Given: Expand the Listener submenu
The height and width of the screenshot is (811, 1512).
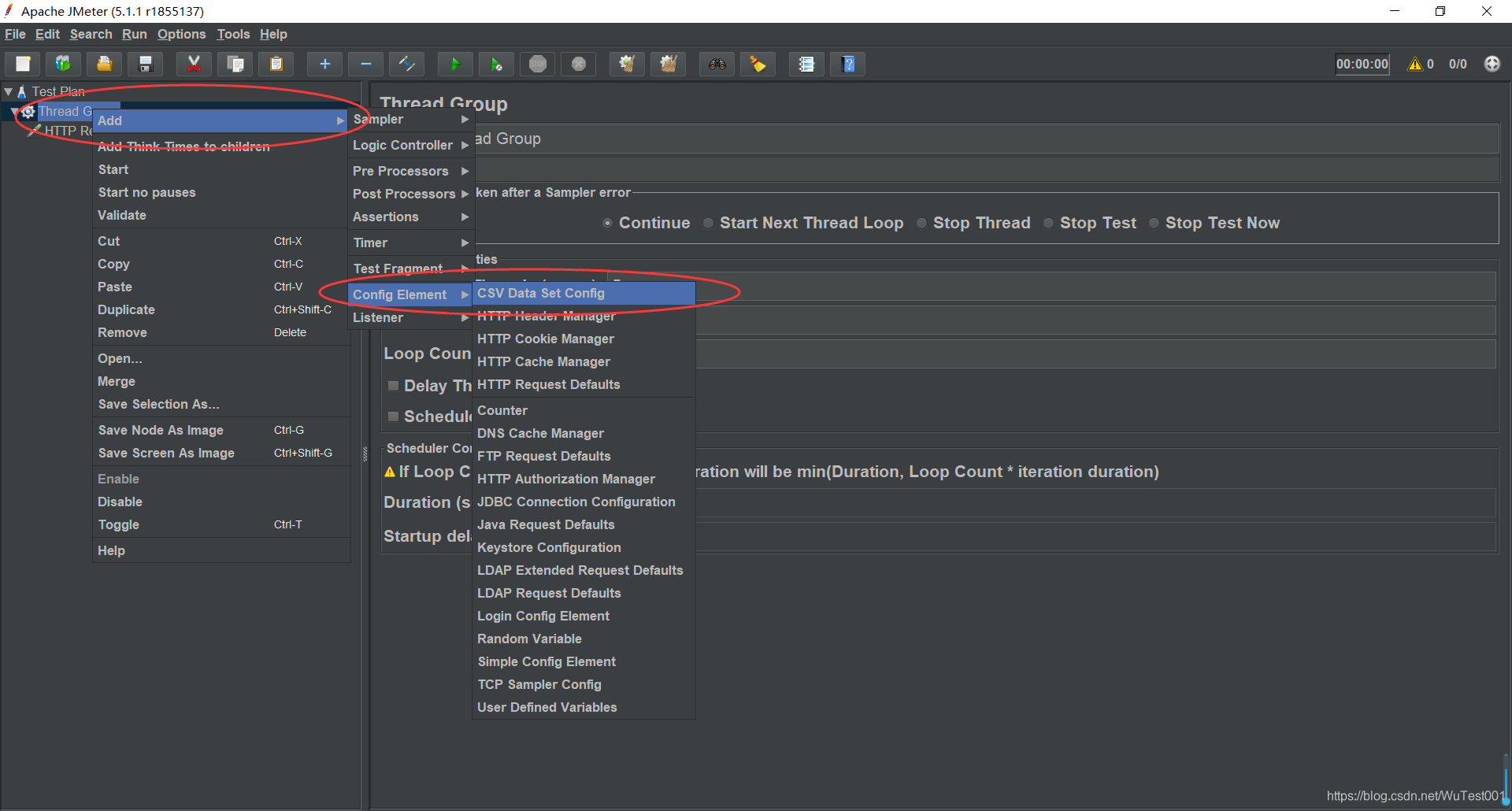Looking at the screenshot, I should click(x=410, y=317).
